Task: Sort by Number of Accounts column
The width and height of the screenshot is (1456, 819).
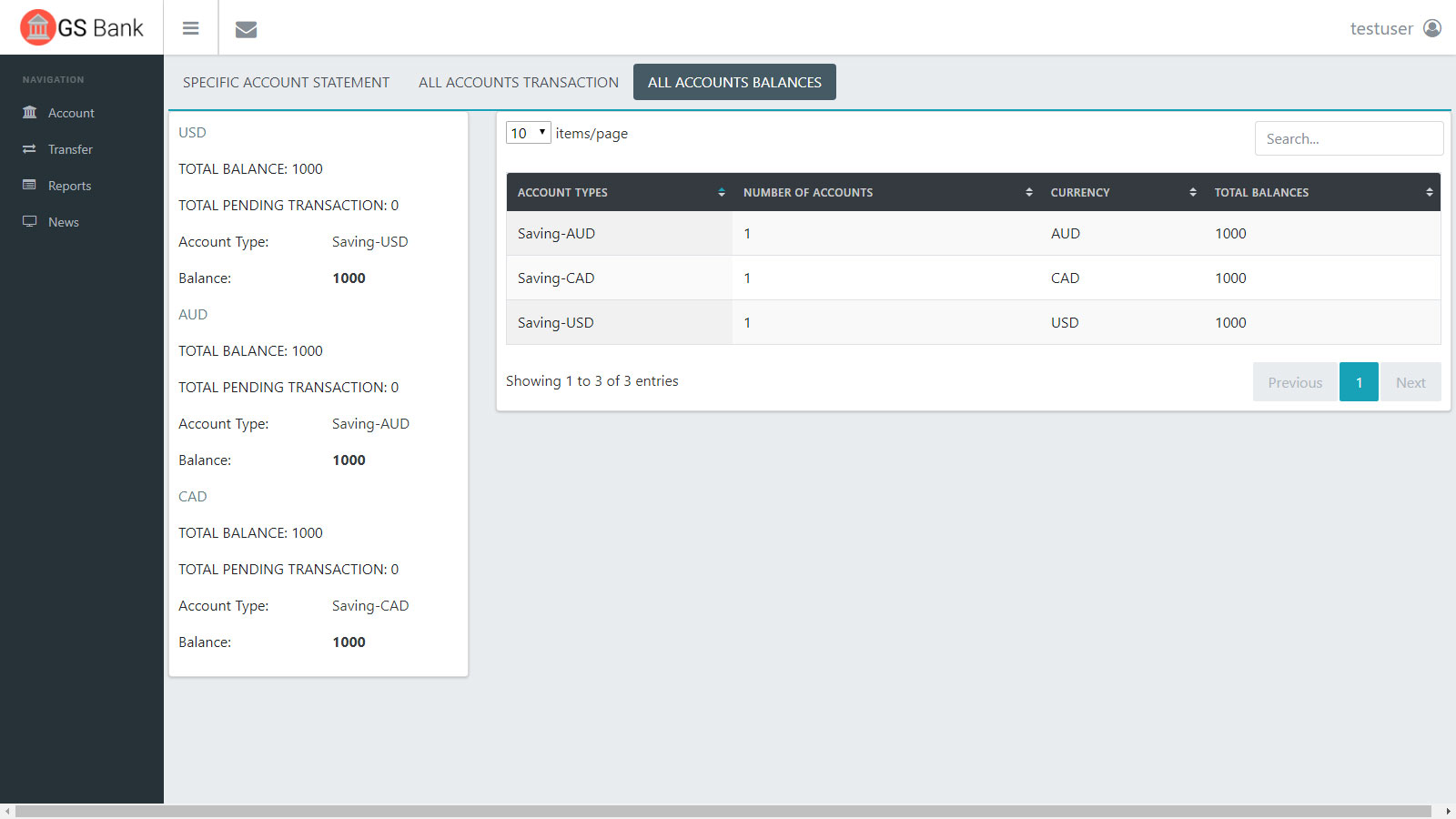Action: (x=886, y=193)
